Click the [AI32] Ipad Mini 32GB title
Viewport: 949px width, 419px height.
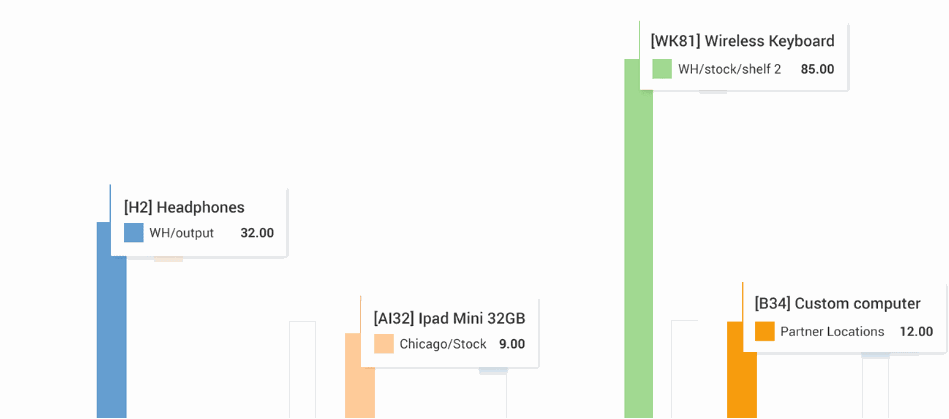(x=449, y=318)
